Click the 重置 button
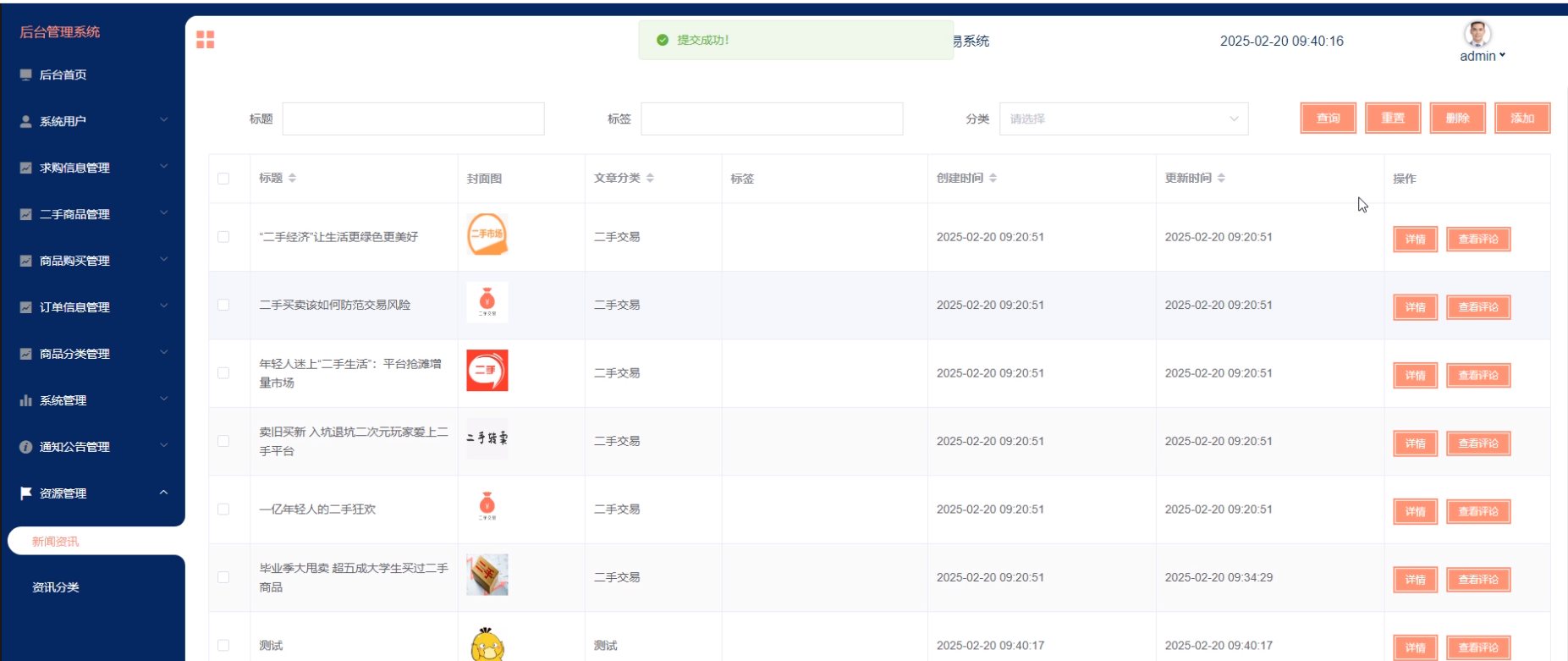 (x=1393, y=118)
